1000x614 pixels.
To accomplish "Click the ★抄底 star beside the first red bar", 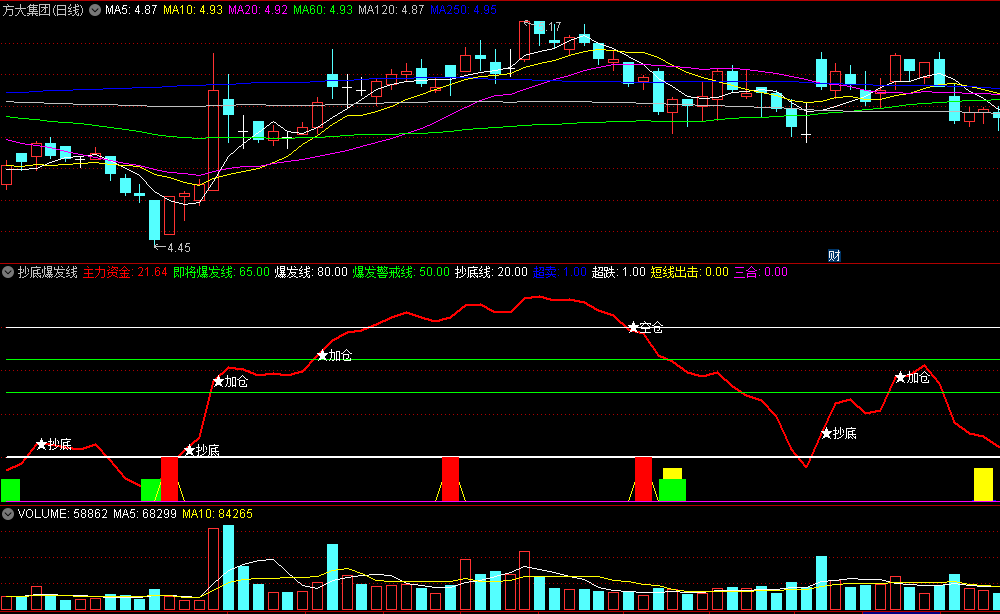I will [189, 451].
